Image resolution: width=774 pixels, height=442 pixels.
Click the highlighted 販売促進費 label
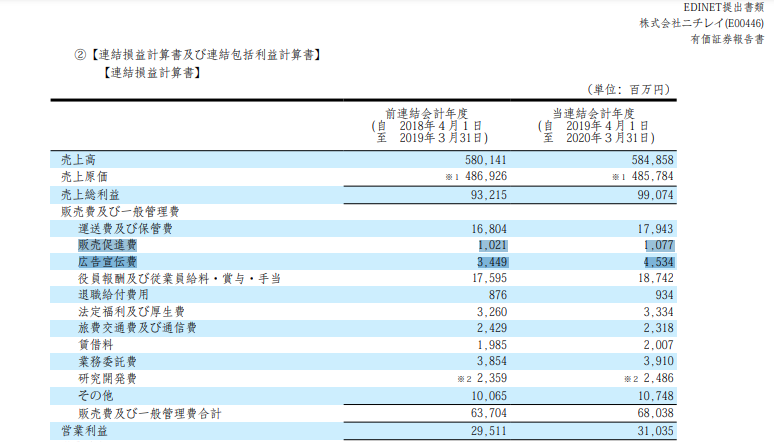coord(108,245)
